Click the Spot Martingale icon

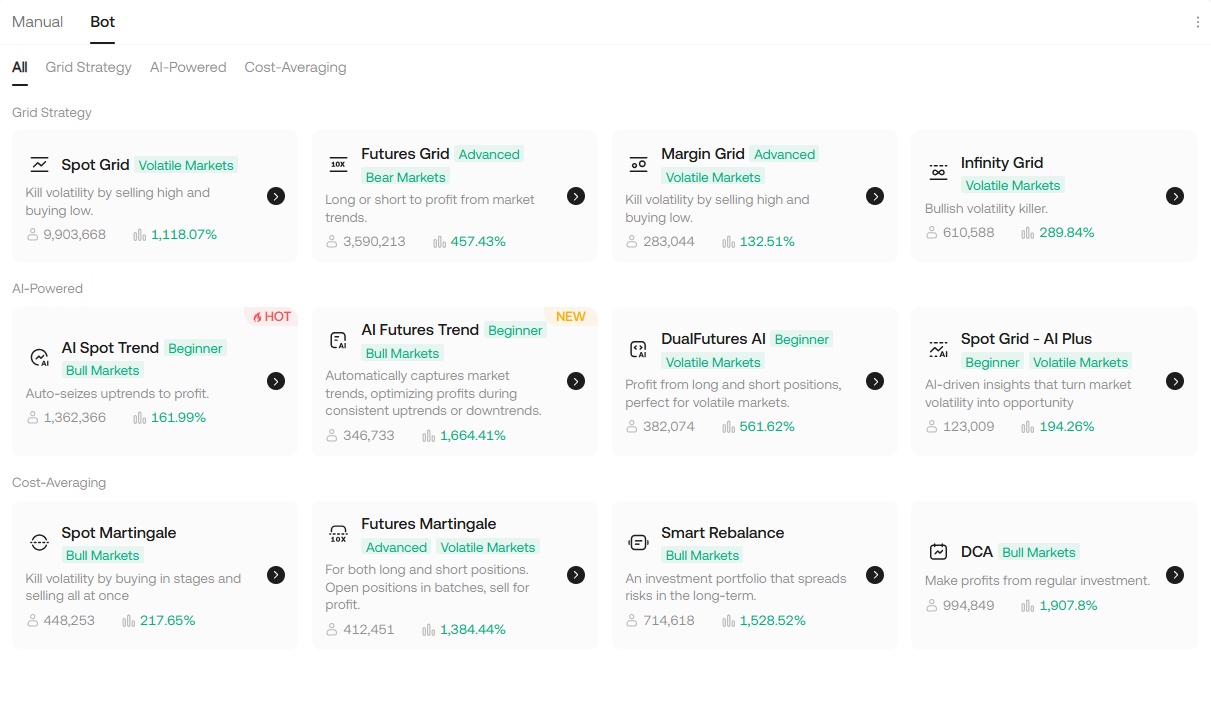click(x=39, y=543)
